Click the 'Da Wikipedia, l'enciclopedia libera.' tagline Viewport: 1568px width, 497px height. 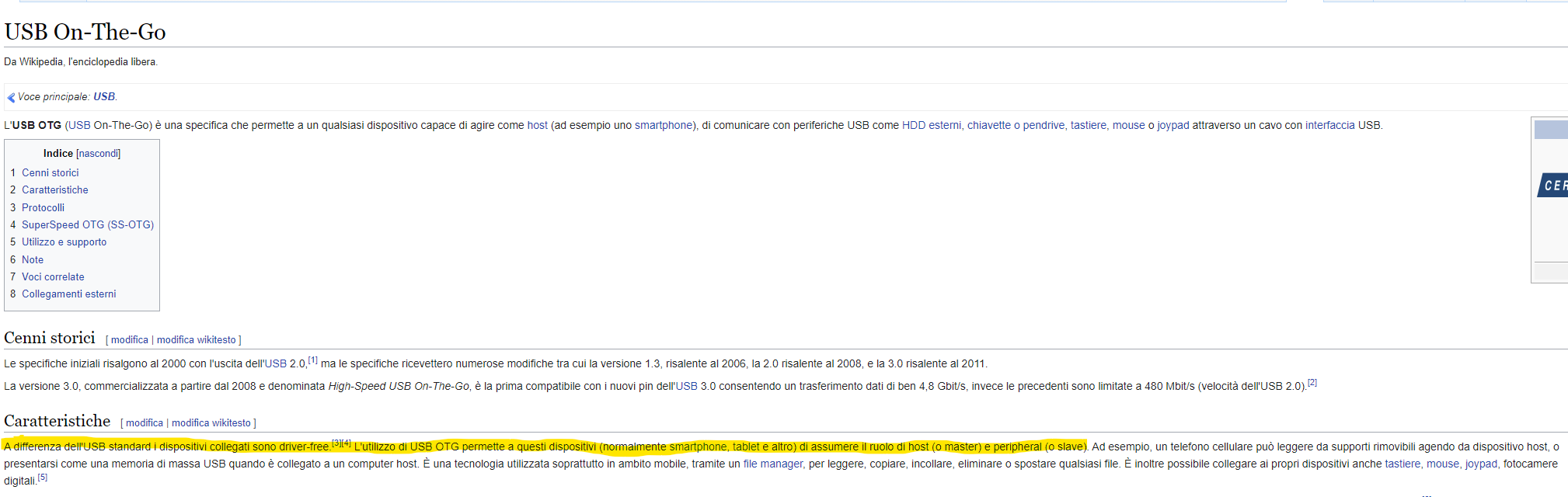tap(81, 62)
